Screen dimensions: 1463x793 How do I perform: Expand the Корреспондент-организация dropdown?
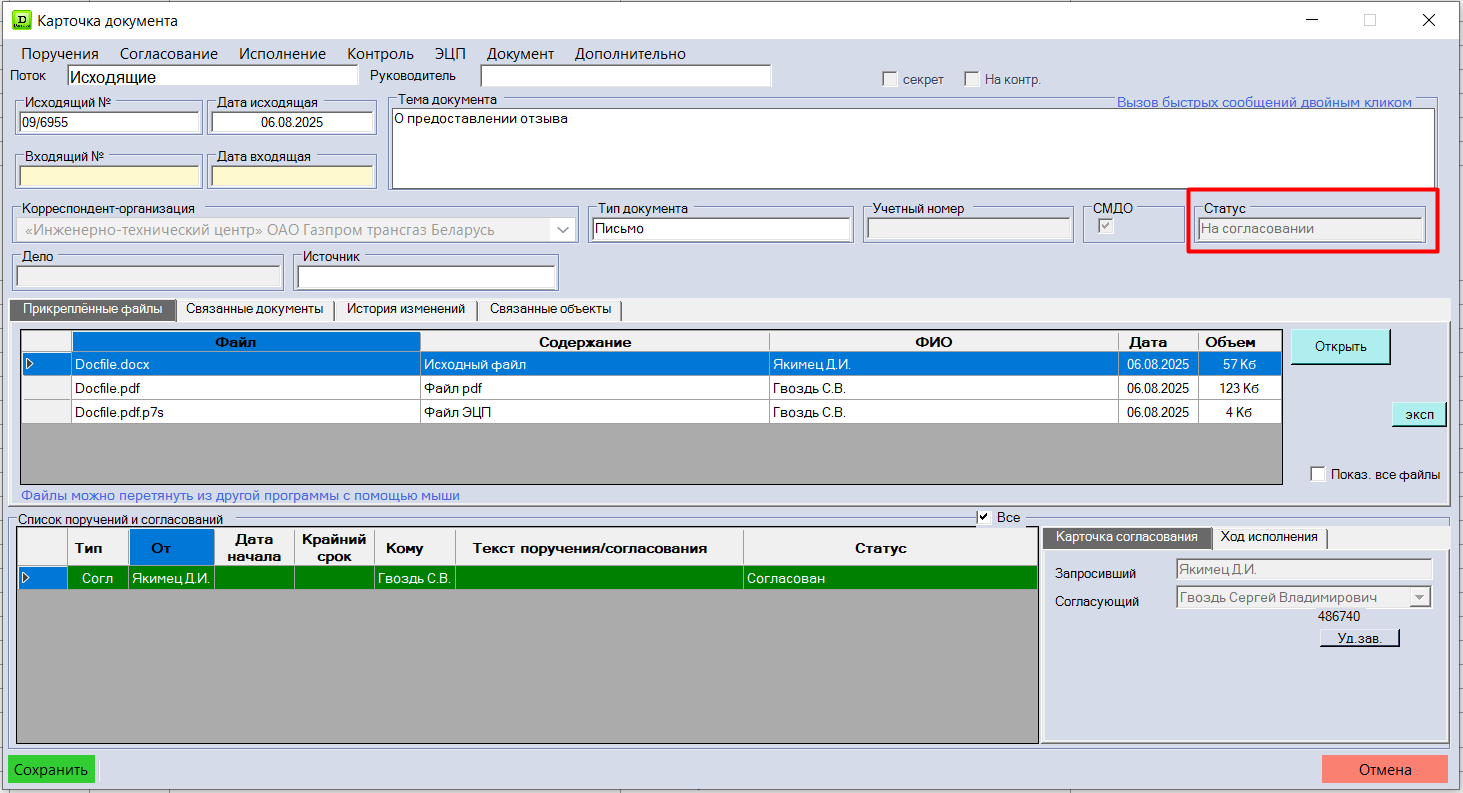click(x=563, y=230)
